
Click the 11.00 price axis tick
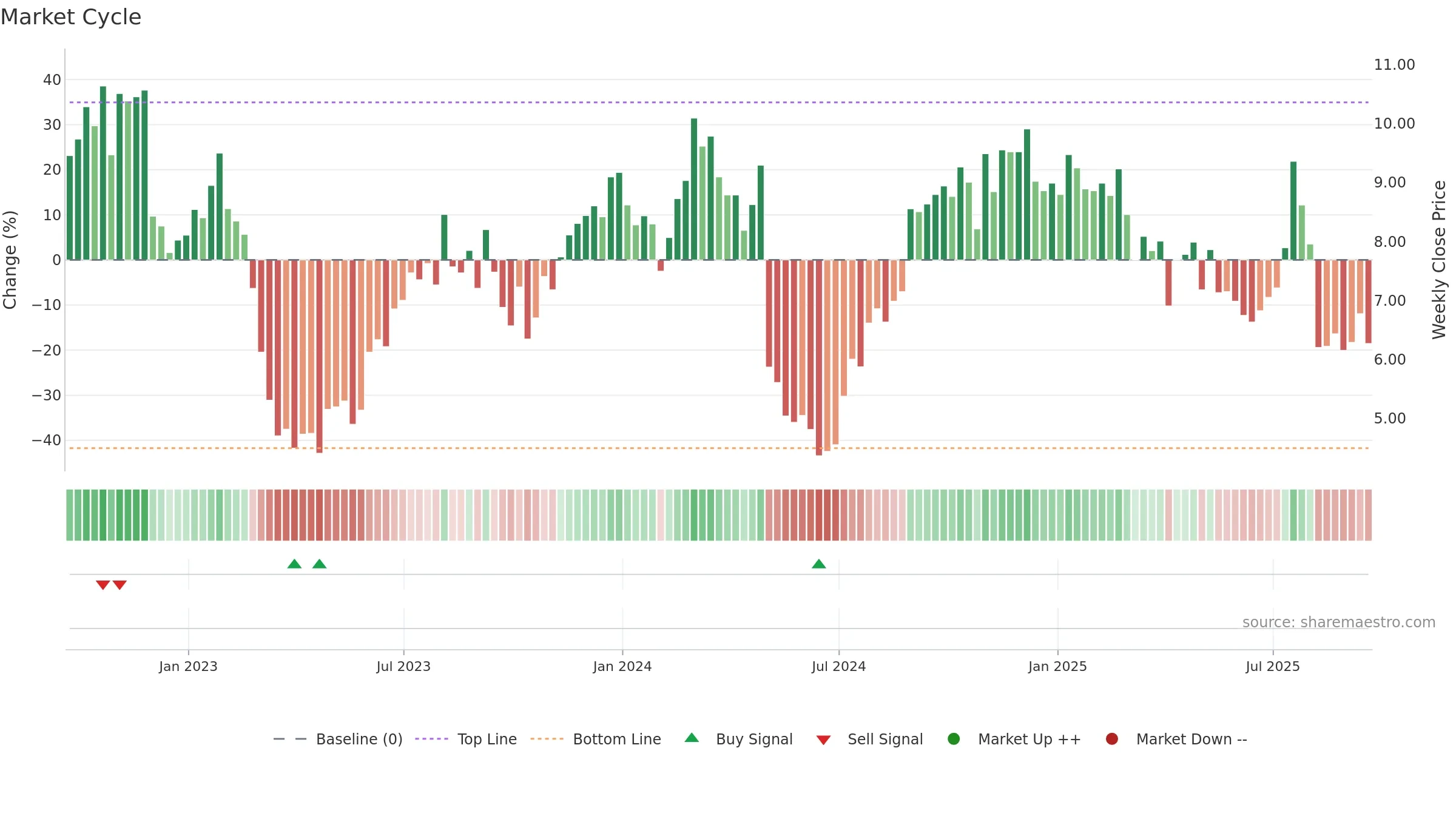(1394, 65)
